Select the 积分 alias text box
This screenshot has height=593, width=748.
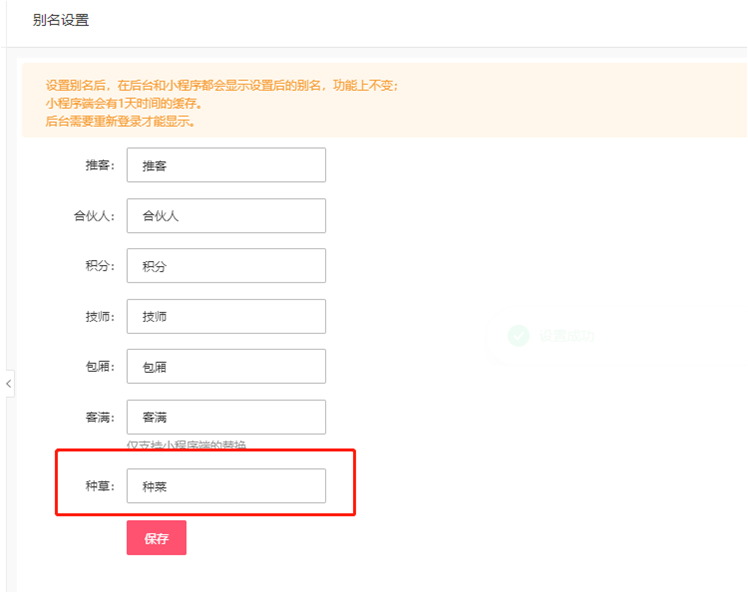[x=226, y=266]
